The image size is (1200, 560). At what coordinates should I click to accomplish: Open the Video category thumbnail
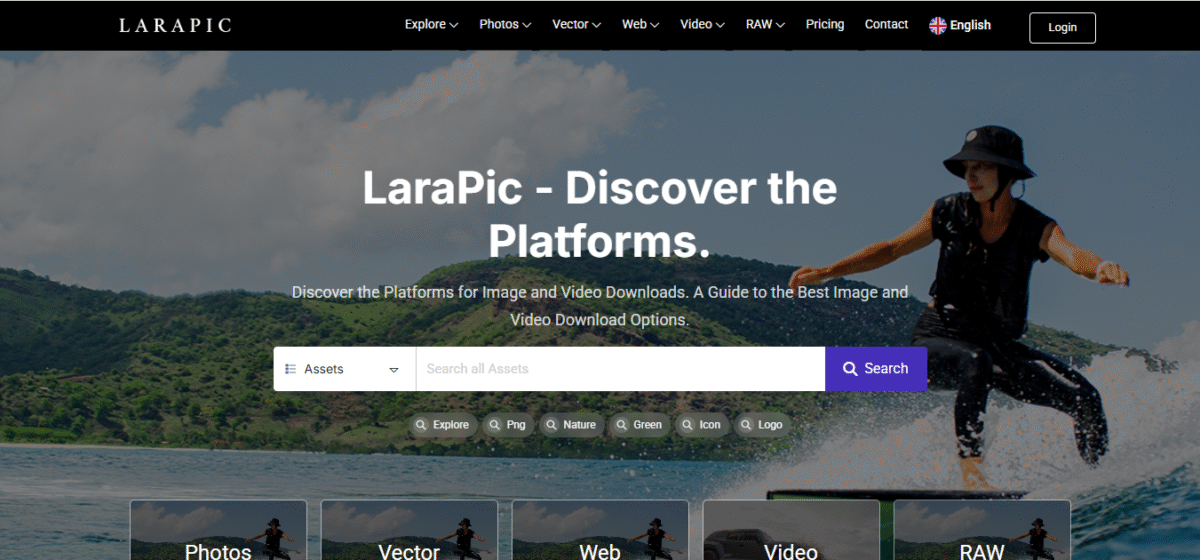point(791,531)
